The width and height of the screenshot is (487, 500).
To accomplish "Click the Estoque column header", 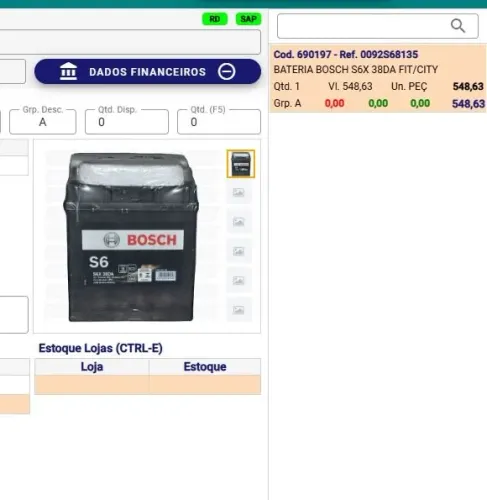I will [205, 367].
